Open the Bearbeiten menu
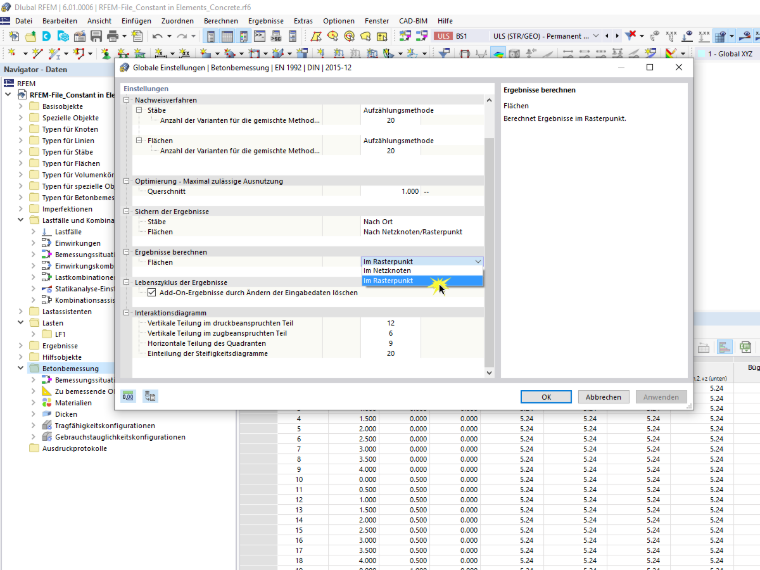The width and height of the screenshot is (760, 570). click(60, 21)
